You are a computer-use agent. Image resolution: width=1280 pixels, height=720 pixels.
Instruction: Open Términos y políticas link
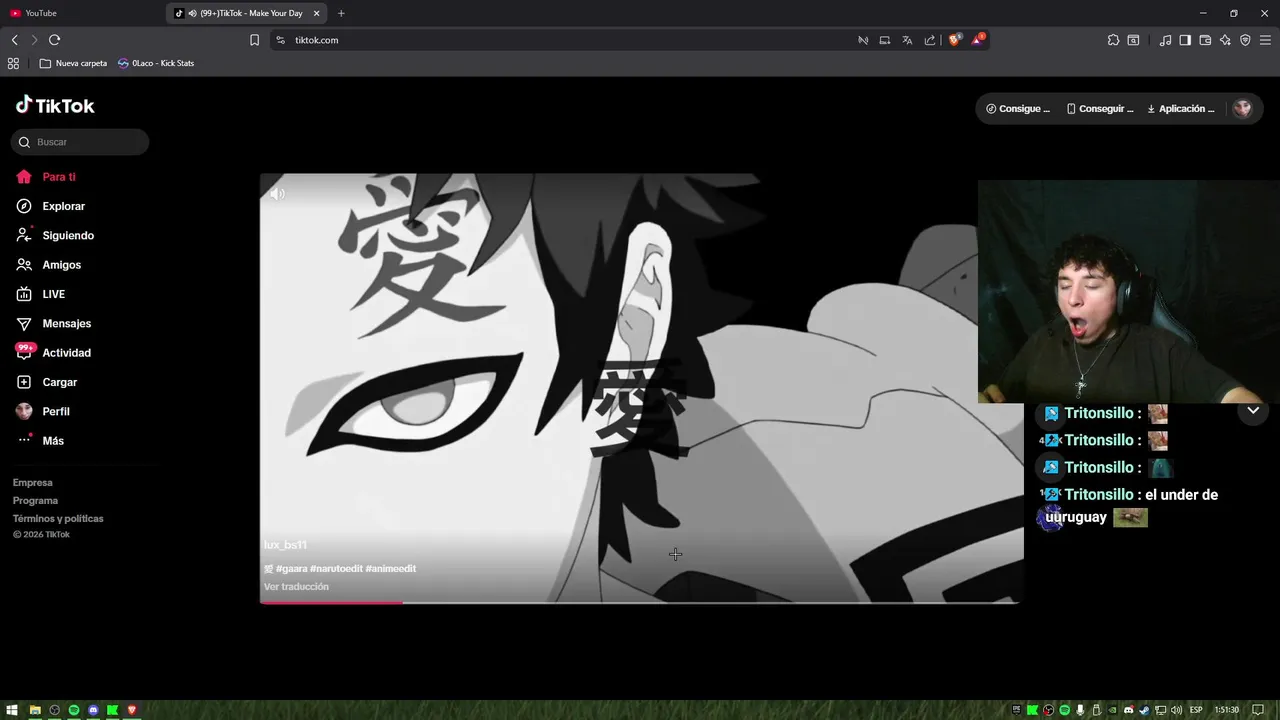[x=58, y=519]
